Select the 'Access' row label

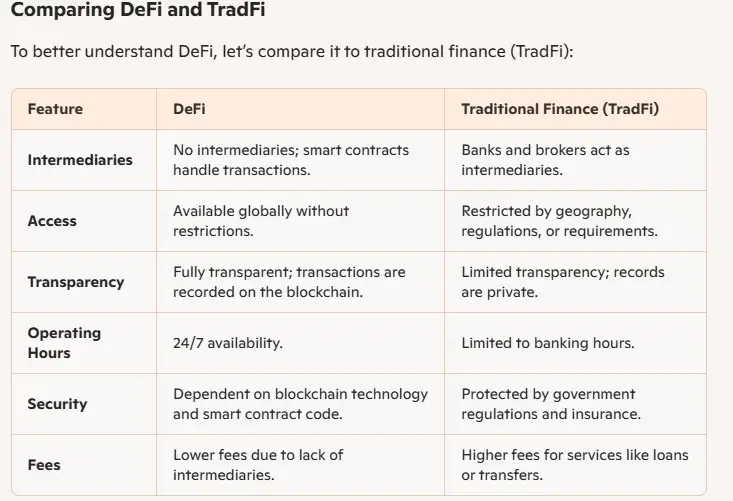coord(52,221)
